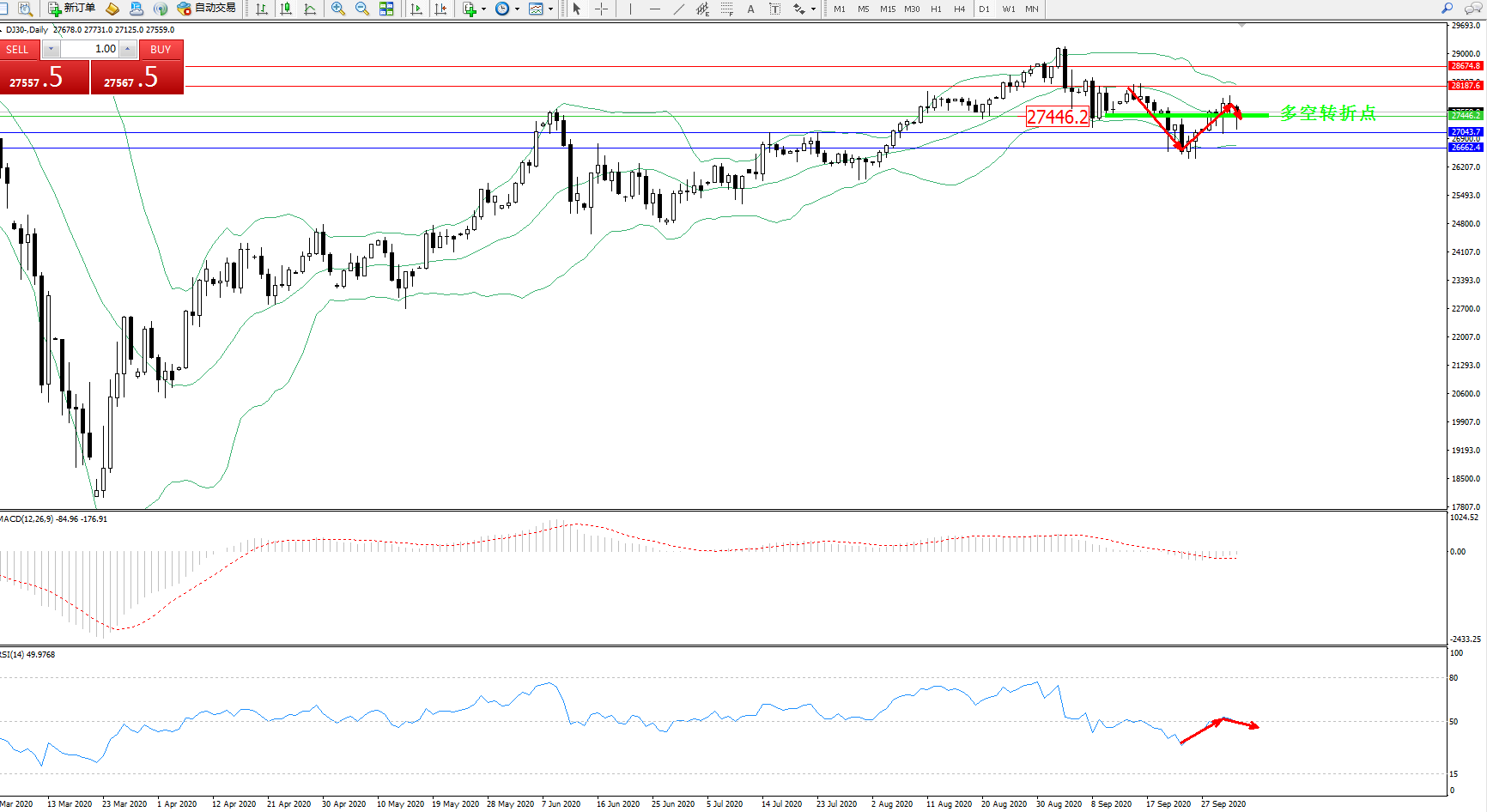Click the green 27446.2 price level tag

click(x=1465, y=115)
